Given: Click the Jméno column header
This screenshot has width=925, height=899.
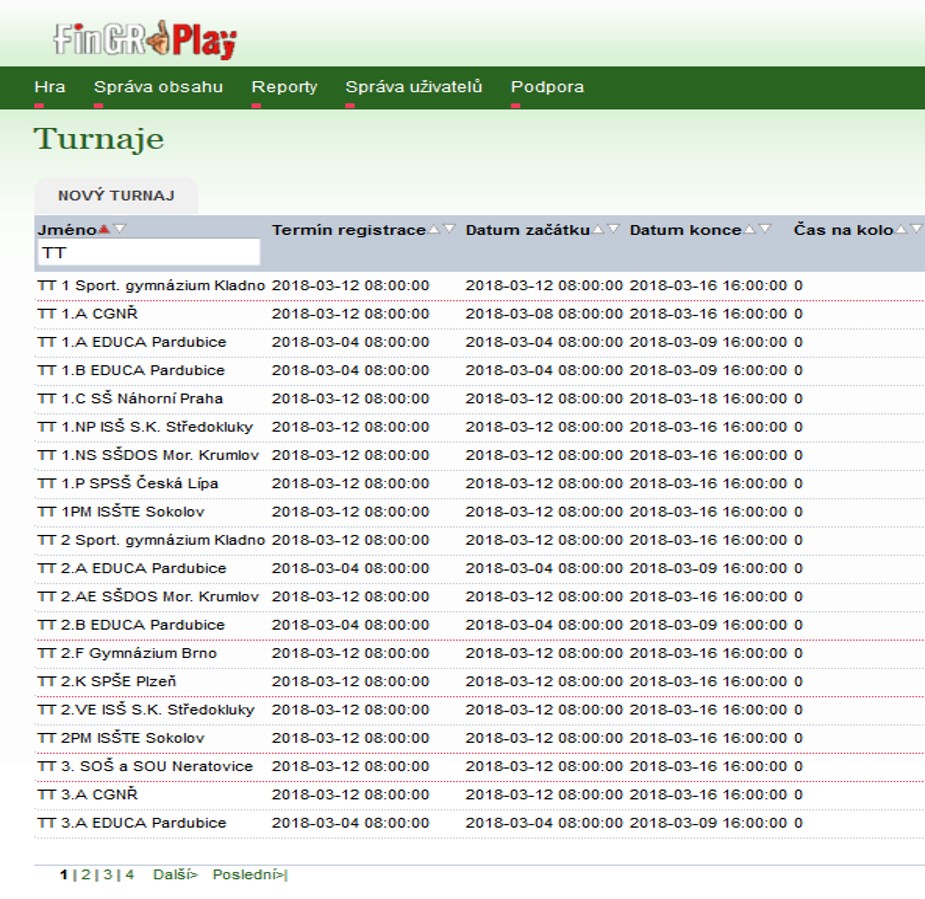Looking at the screenshot, I should [x=67, y=229].
